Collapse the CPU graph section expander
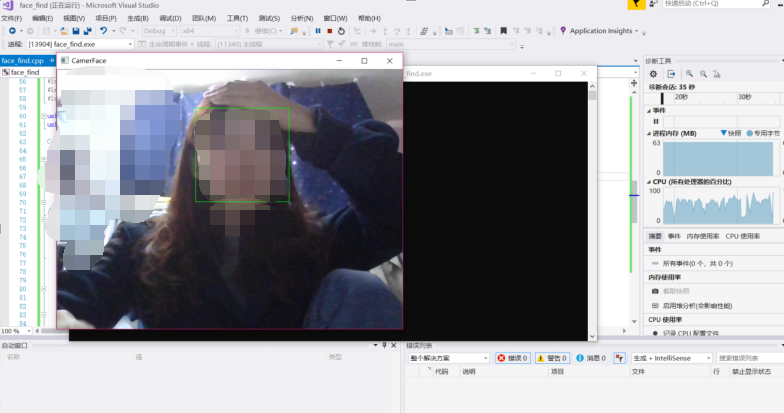This screenshot has width=784, height=413. pyautogui.click(x=650, y=182)
